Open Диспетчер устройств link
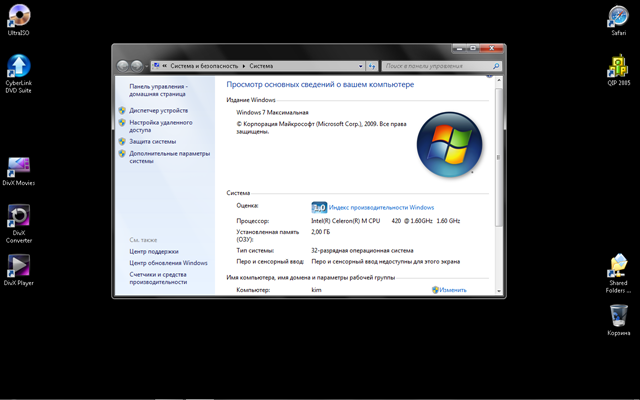 click(x=158, y=110)
